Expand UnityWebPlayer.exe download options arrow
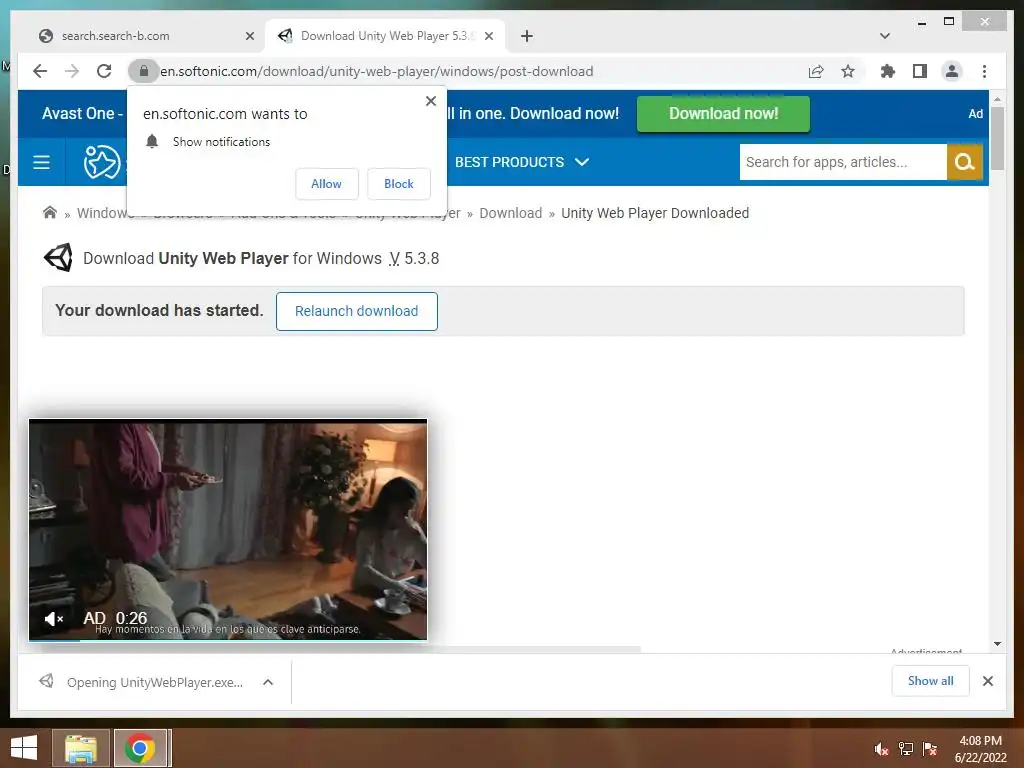Viewport: 1024px width, 768px height. (268, 682)
